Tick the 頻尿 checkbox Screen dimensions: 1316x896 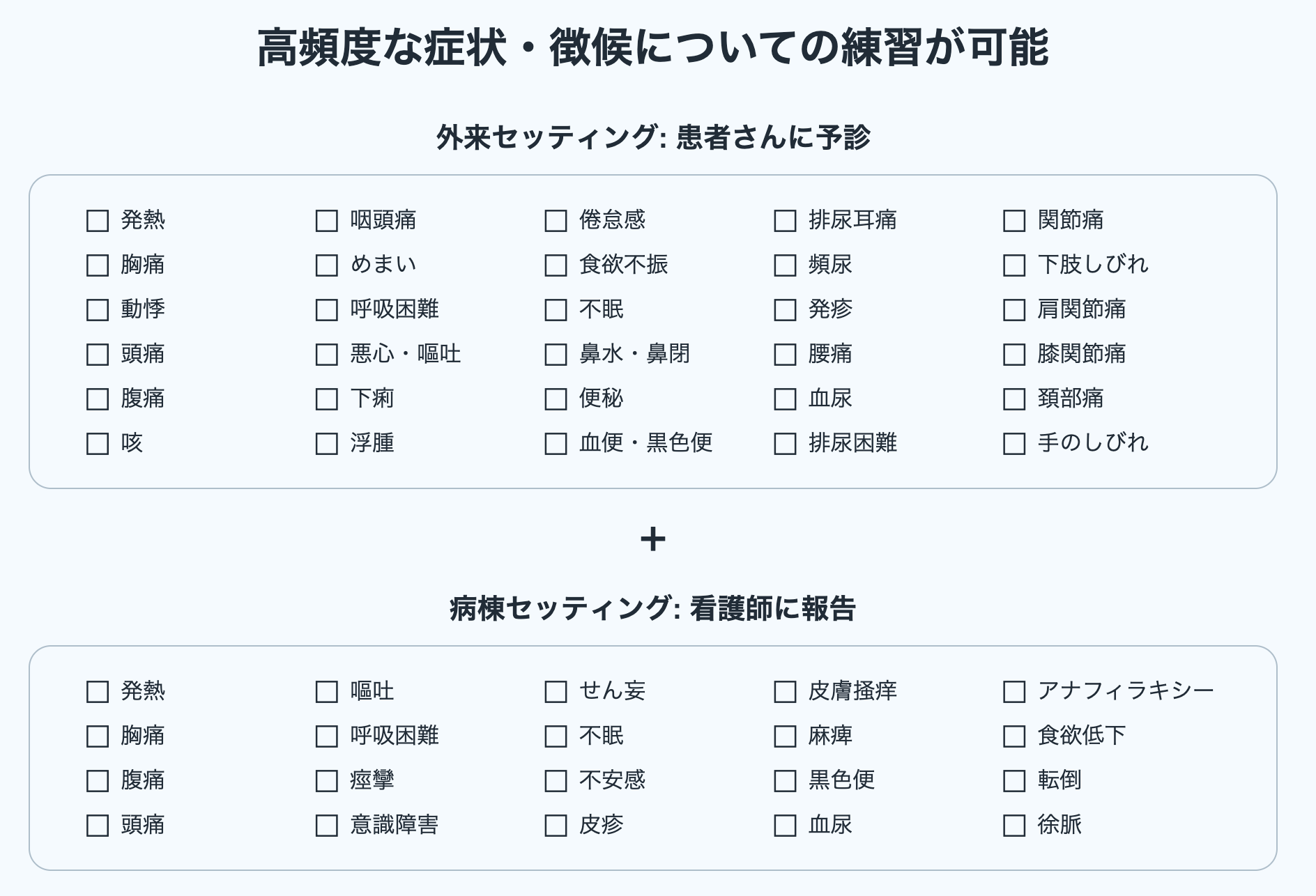(x=785, y=265)
